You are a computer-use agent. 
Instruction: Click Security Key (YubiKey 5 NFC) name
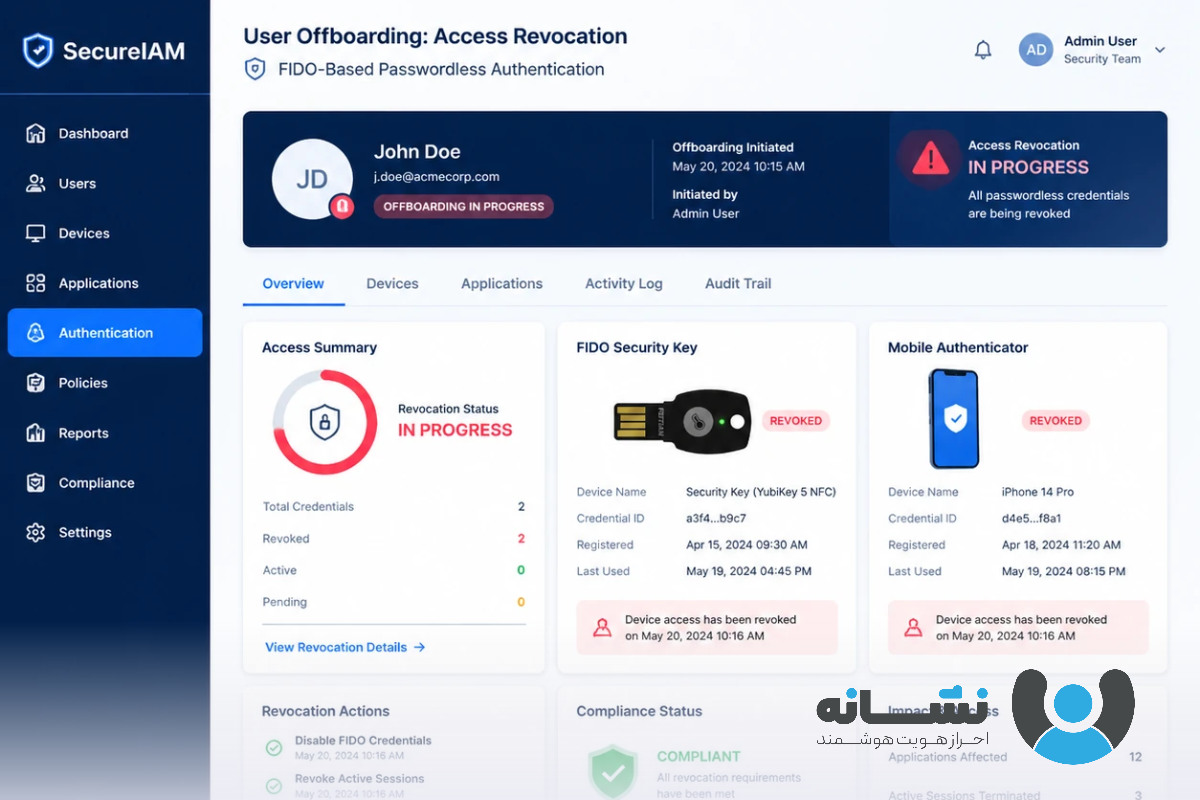pos(761,492)
